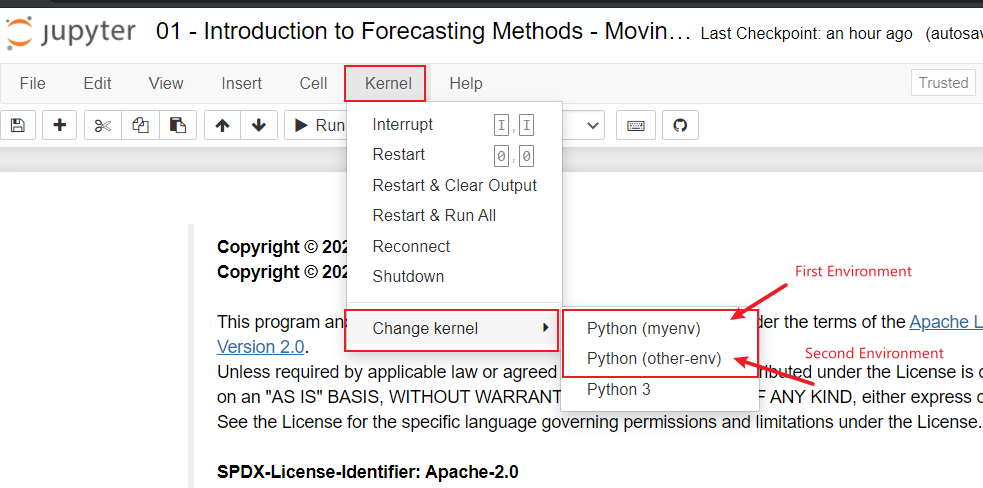
Task: Copy selected cells icon
Action: tap(140, 125)
